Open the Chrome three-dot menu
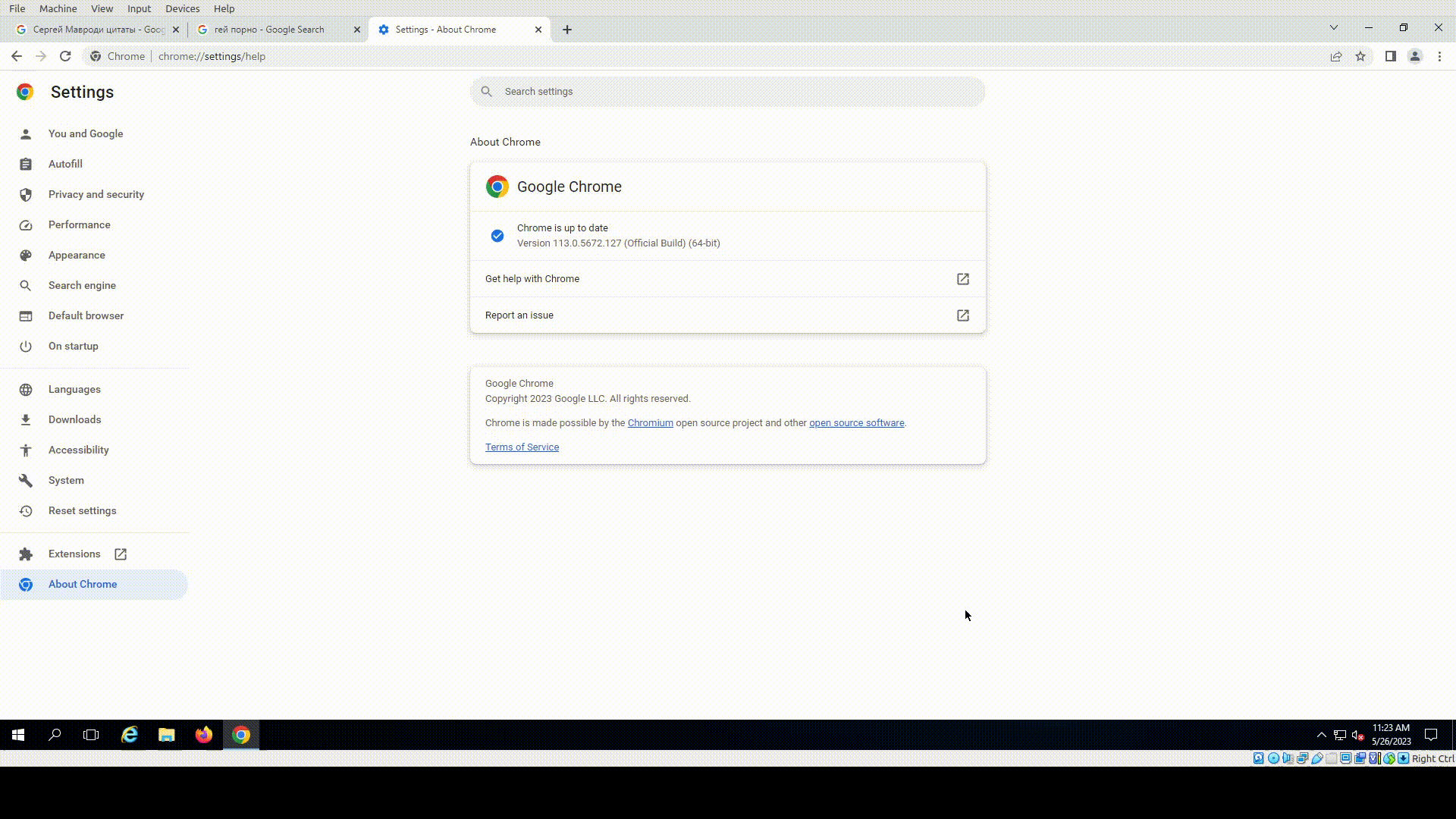The width and height of the screenshot is (1456, 819). 1439,56
